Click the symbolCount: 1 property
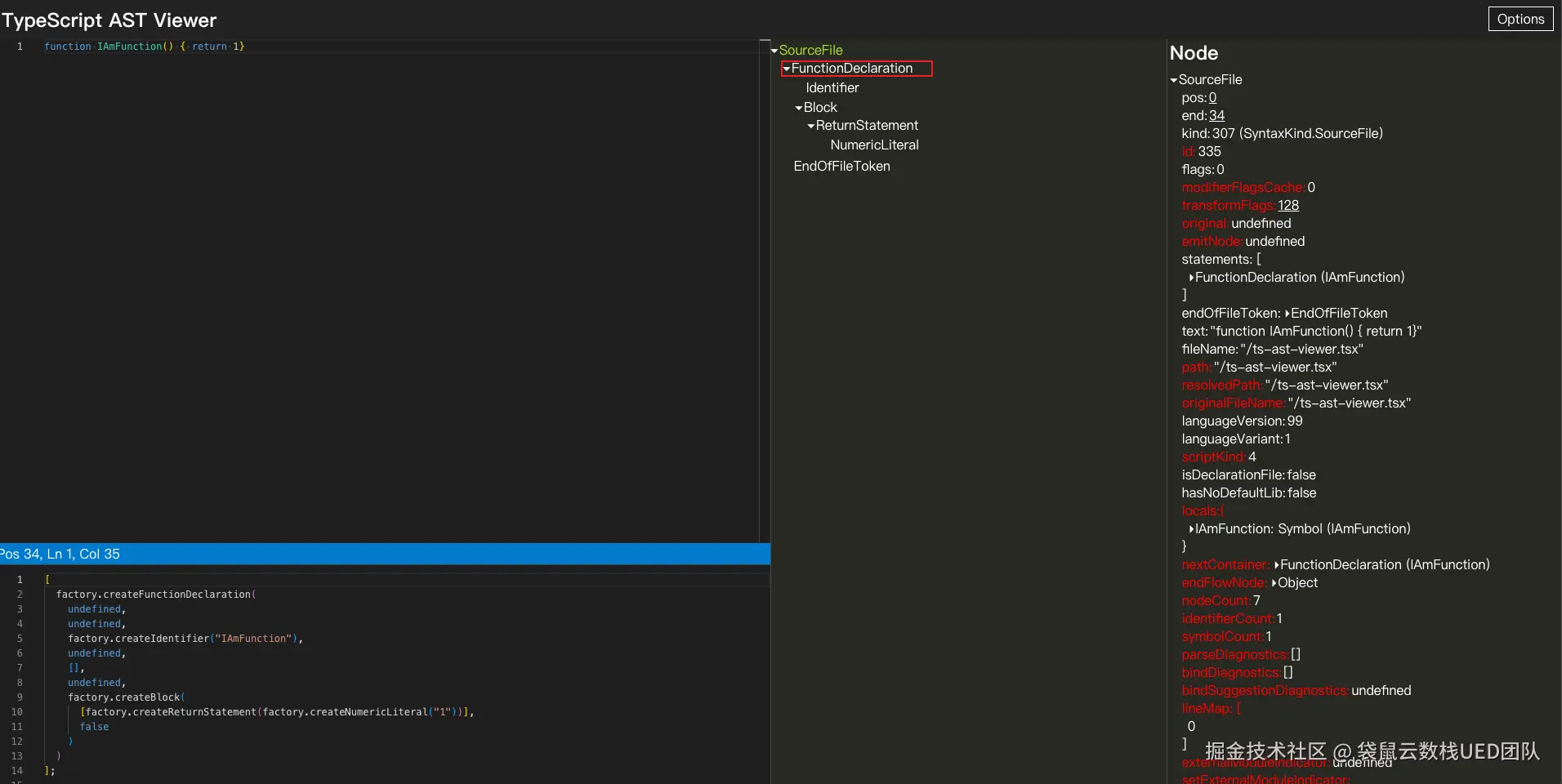 (1226, 637)
